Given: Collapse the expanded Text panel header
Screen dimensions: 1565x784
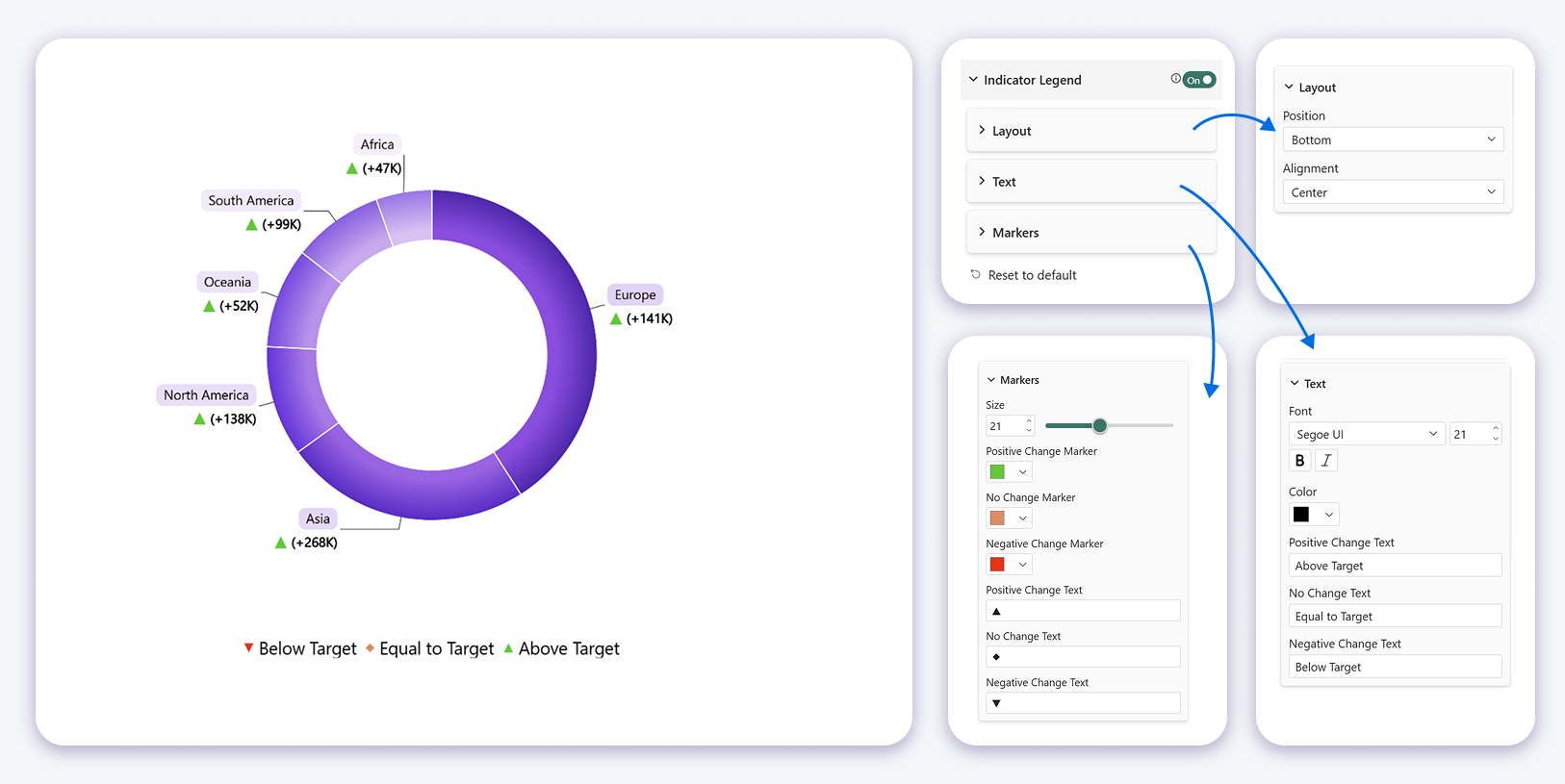Looking at the screenshot, I should [1308, 384].
